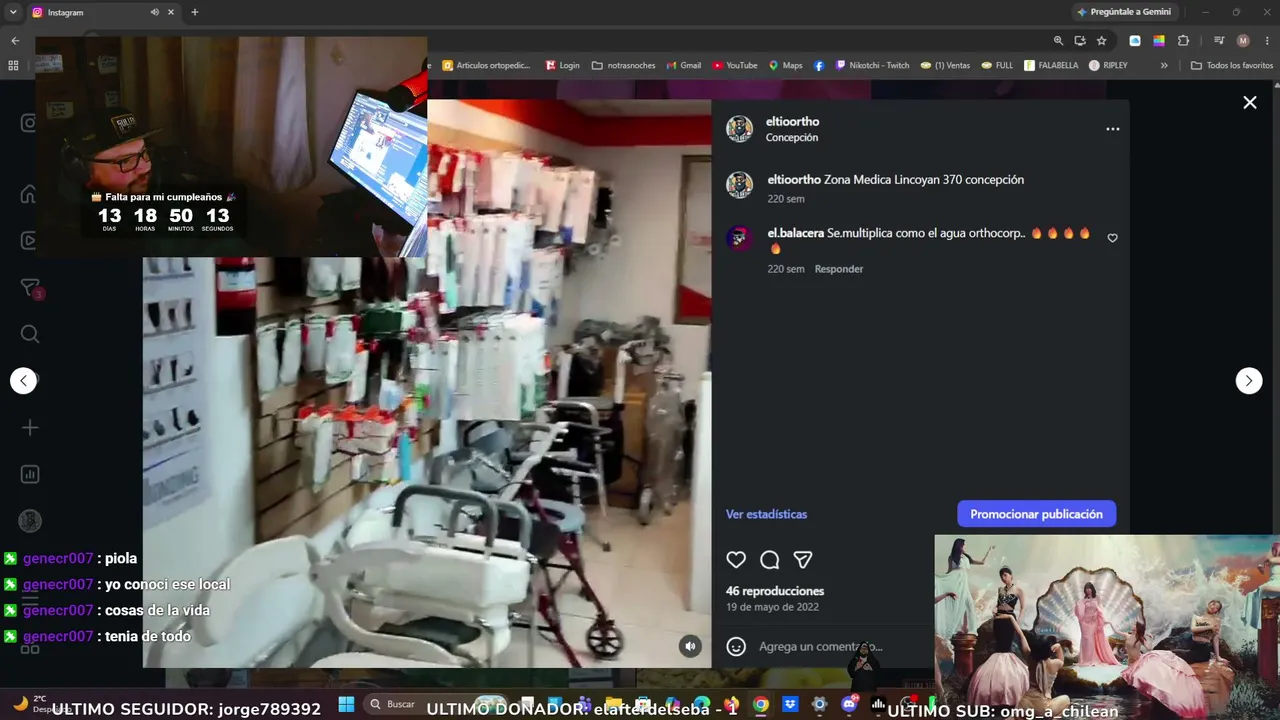Open the post's three-dot options menu
Viewport: 1280px width, 720px height.
point(1112,129)
